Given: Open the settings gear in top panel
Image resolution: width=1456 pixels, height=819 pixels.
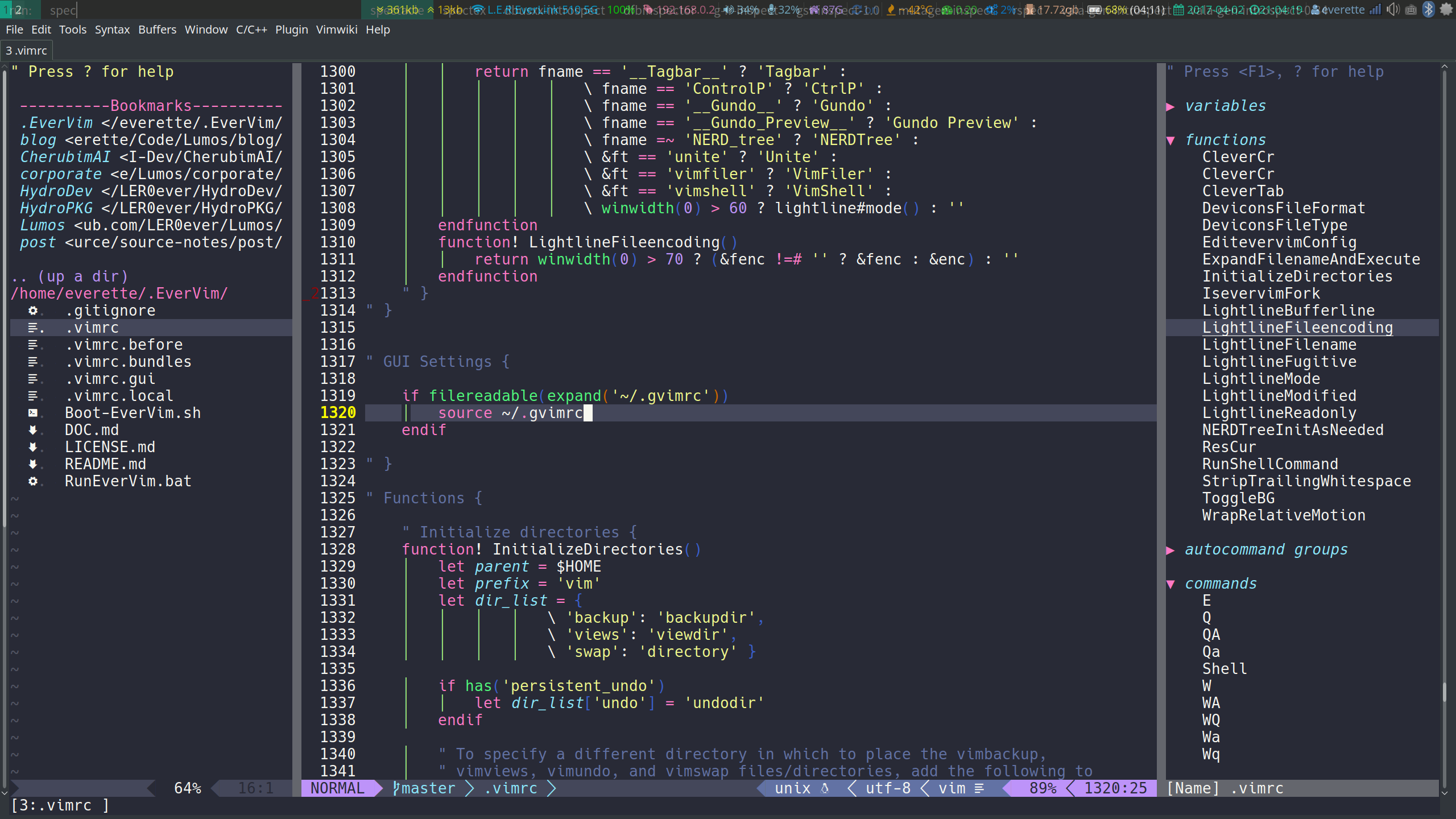Looking at the screenshot, I should [x=1446, y=9].
